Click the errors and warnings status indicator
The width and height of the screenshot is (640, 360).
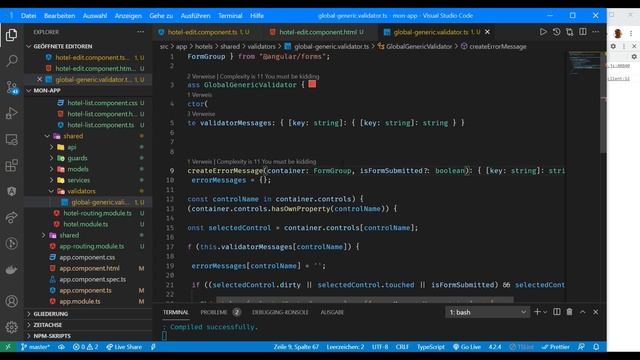click(x=85, y=347)
